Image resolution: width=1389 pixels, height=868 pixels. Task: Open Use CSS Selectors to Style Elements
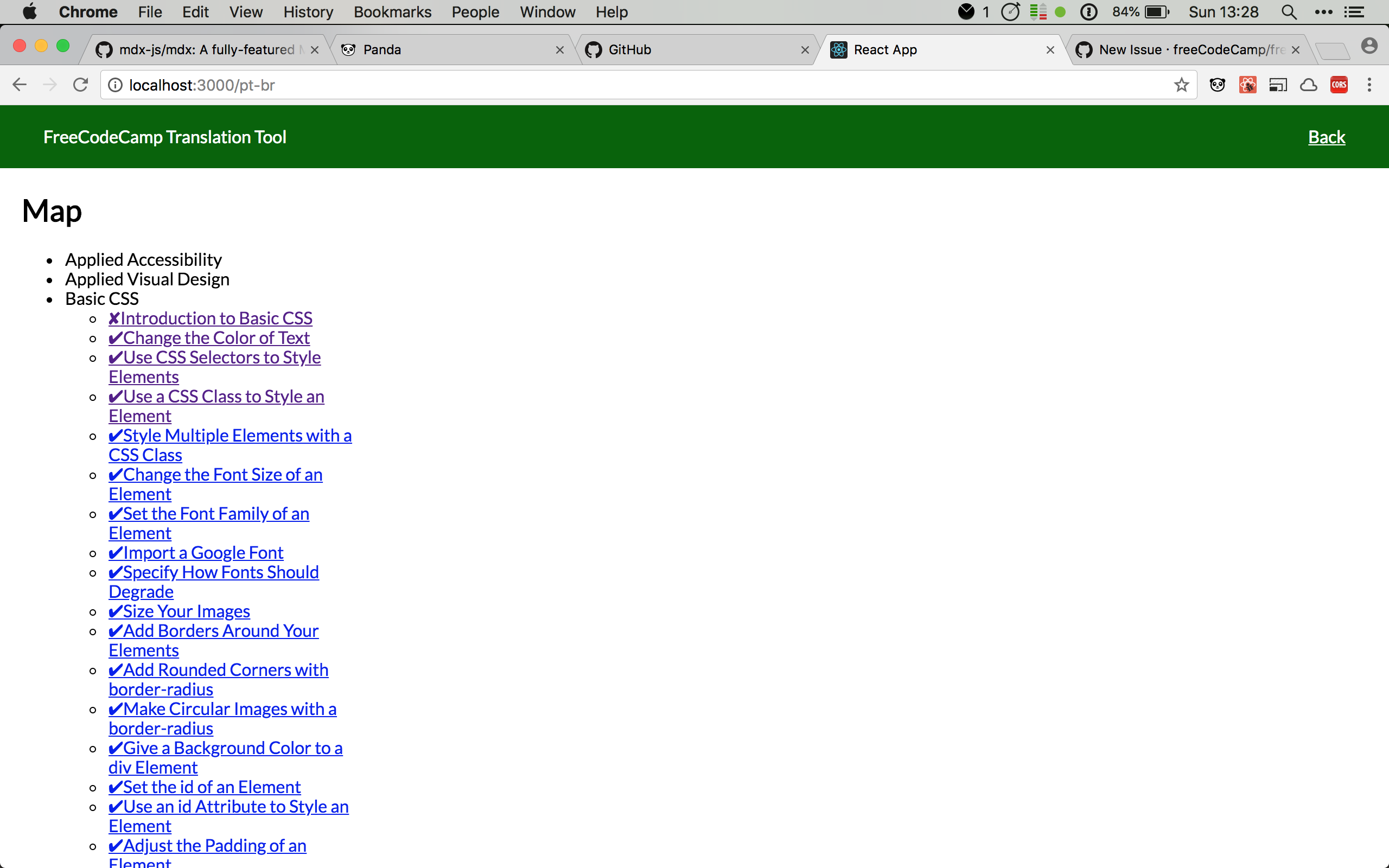(x=215, y=367)
